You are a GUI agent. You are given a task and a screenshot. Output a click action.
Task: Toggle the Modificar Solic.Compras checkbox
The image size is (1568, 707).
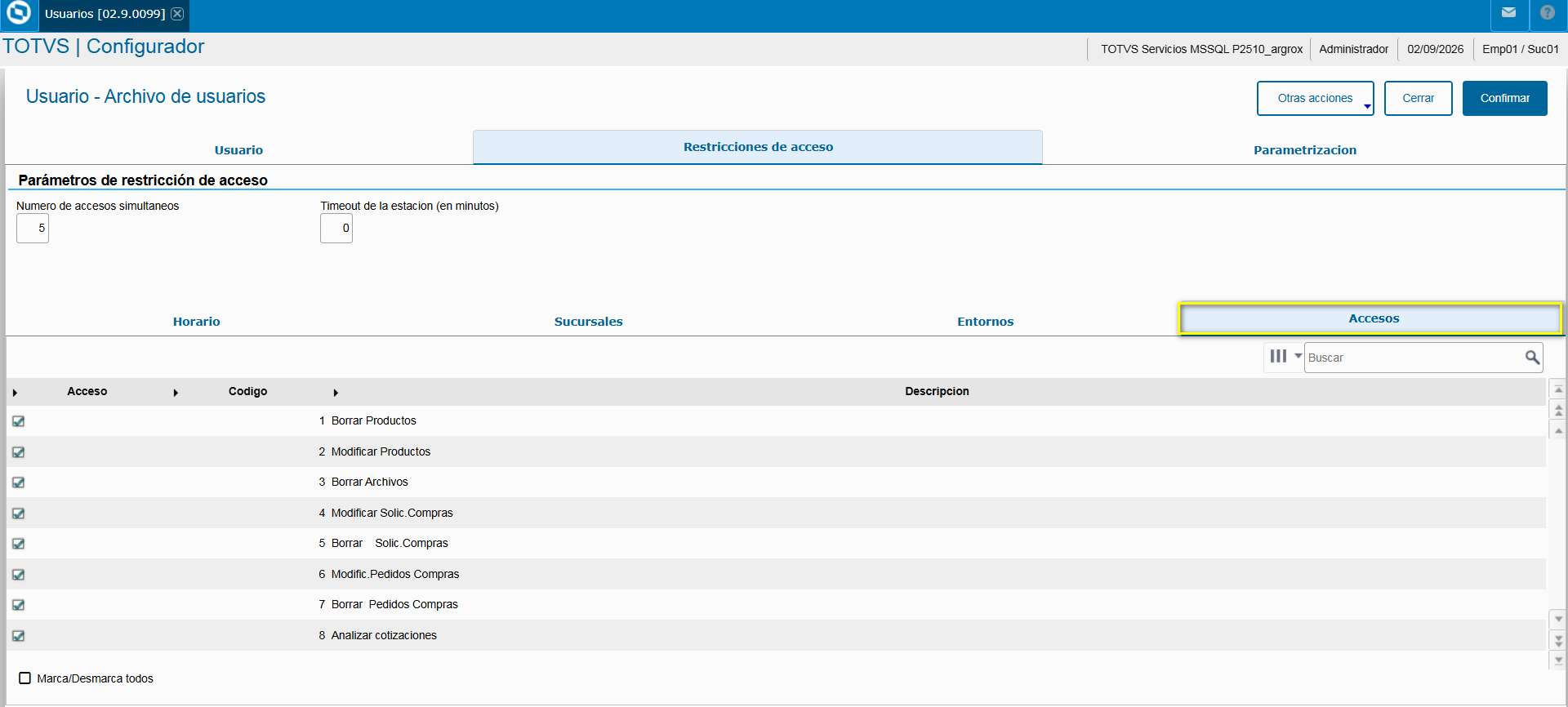pos(18,514)
